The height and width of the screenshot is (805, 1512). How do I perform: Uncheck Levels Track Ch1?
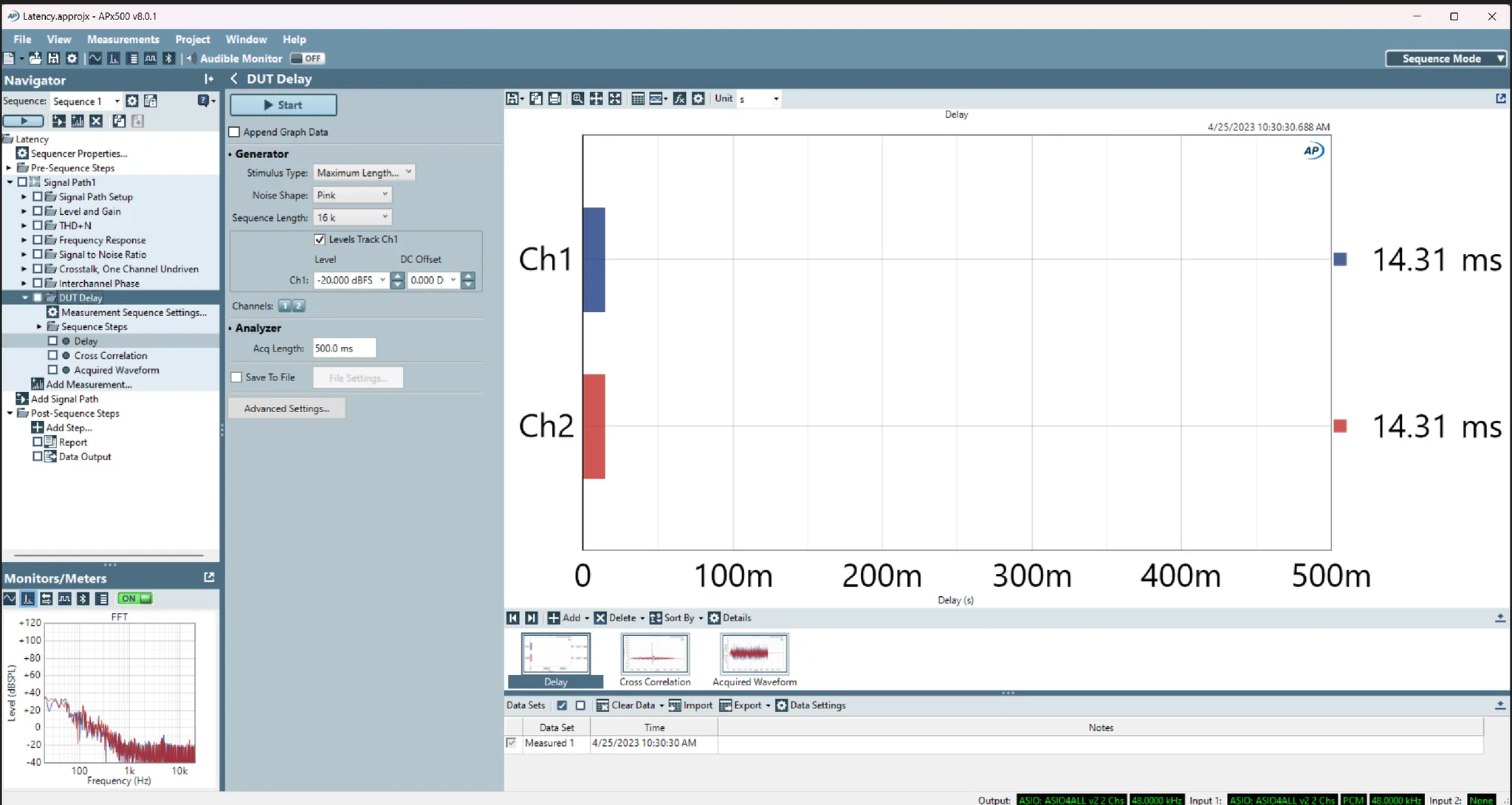click(320, 239)
